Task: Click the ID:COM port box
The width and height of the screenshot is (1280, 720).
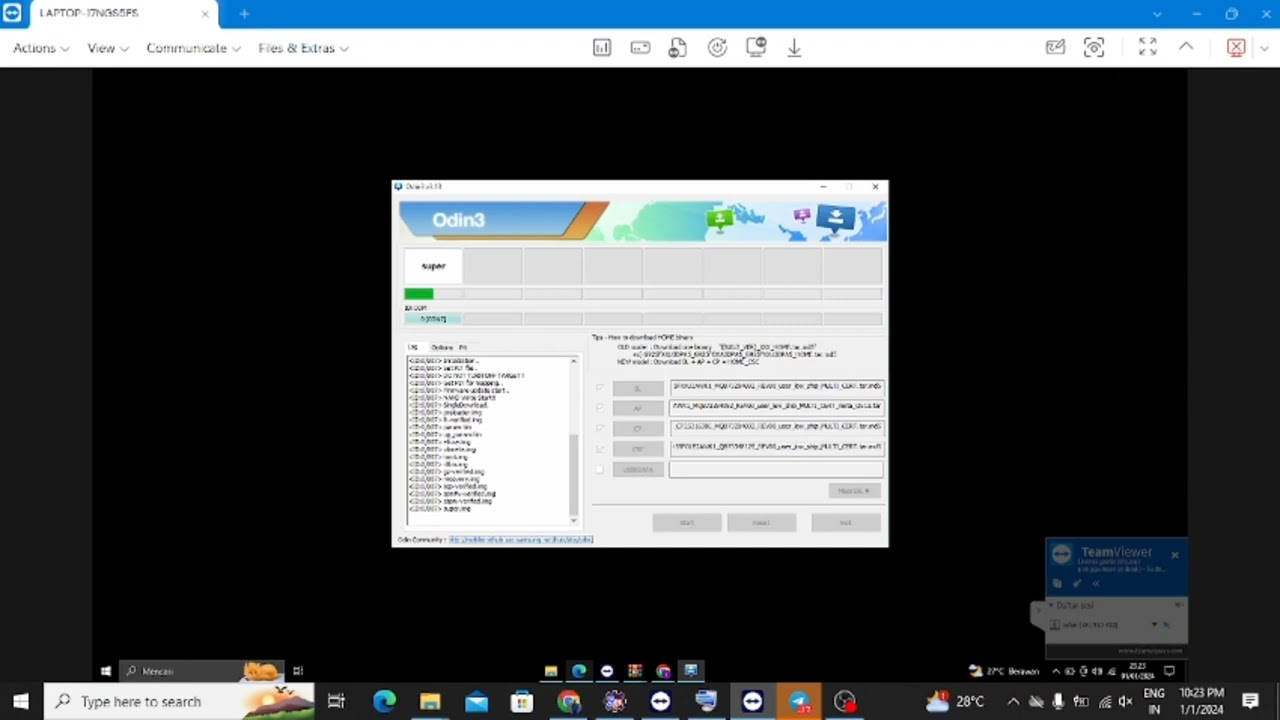Action: coord(433,319)
